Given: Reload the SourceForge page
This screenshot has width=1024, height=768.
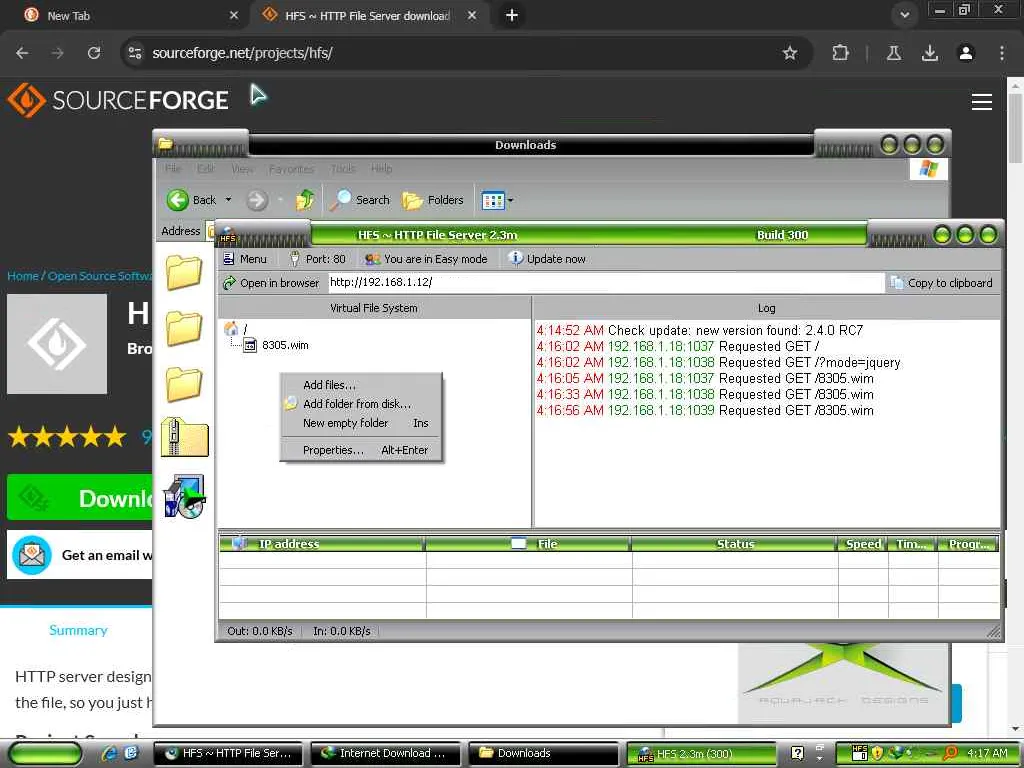Looking at the screenshot, I should 94,53.
